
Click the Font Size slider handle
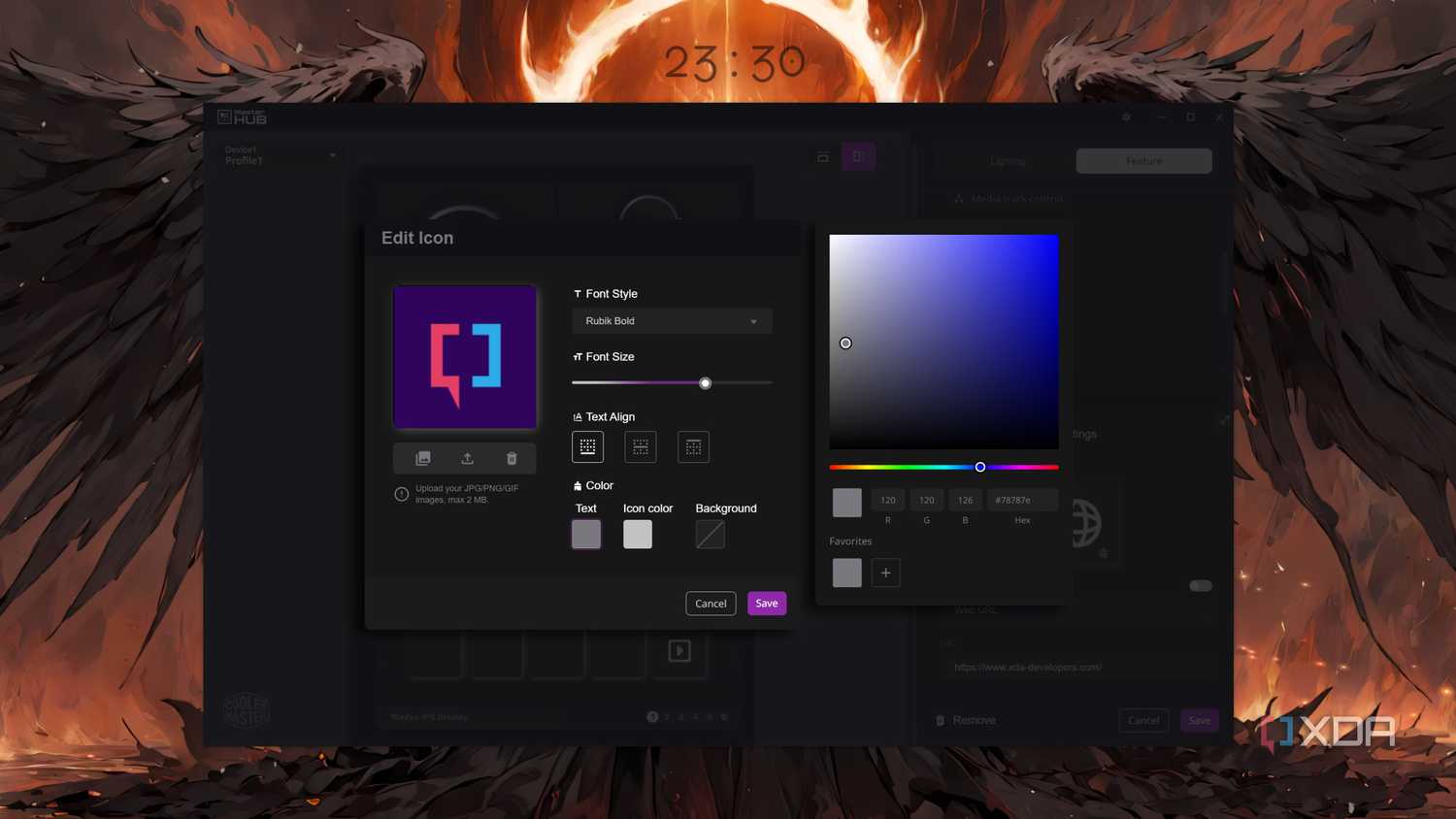[x=706, y=383]
